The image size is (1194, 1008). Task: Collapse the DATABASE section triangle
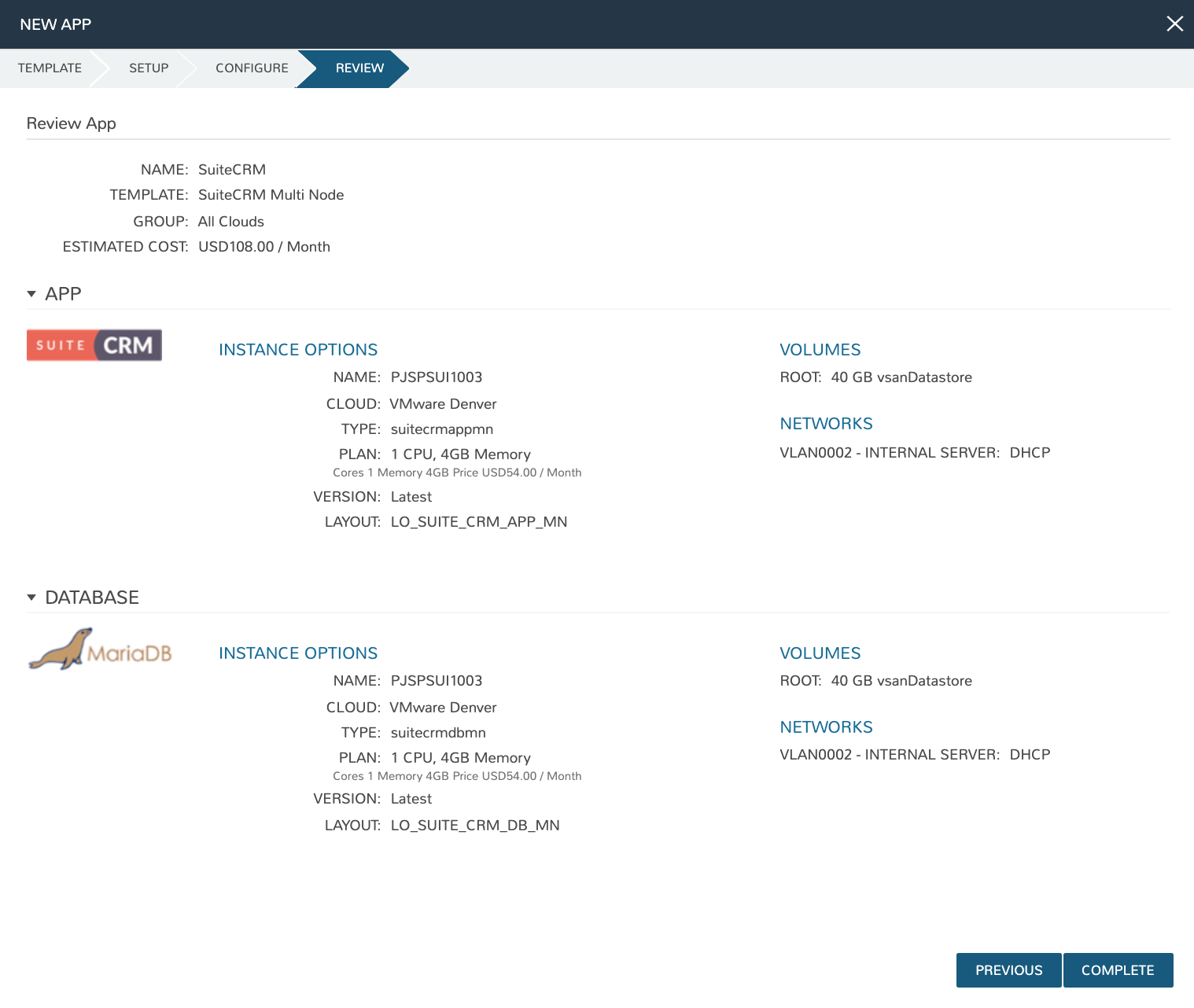[x=31, y=598]
